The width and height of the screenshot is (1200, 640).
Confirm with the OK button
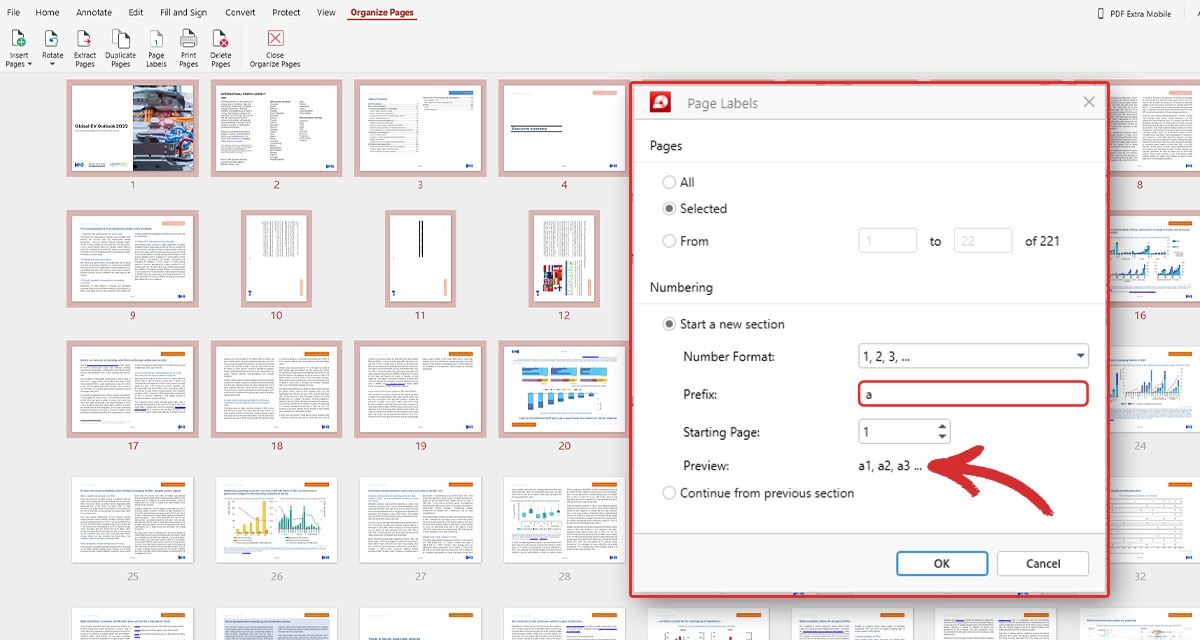point(942,563)
